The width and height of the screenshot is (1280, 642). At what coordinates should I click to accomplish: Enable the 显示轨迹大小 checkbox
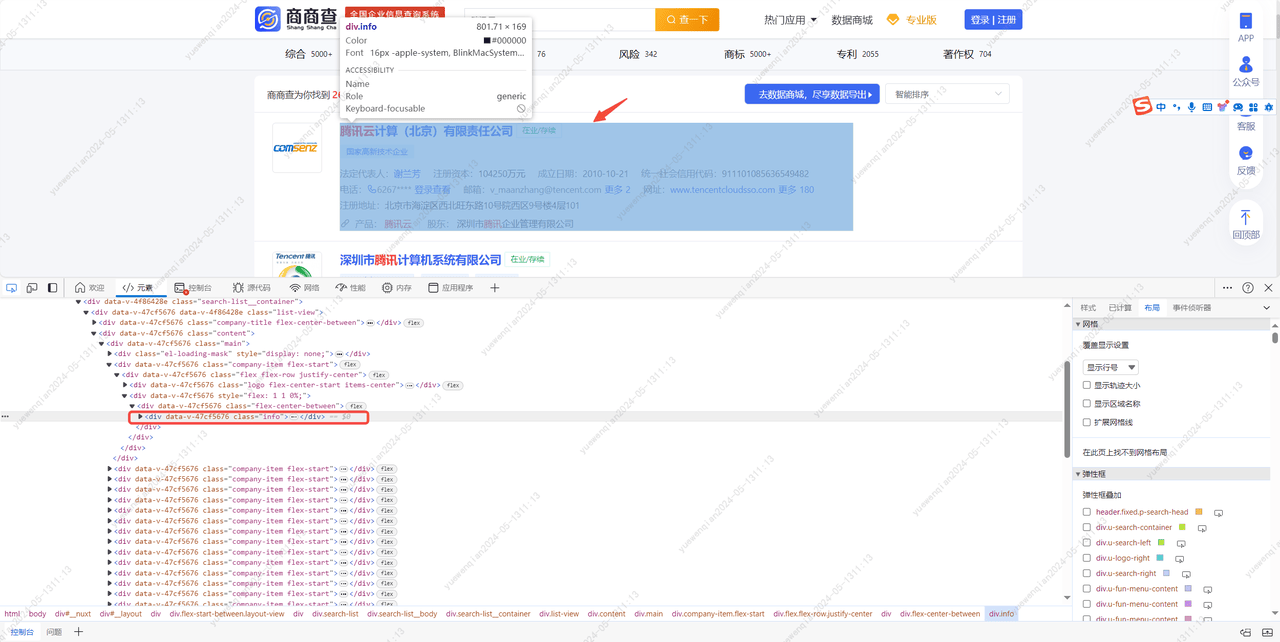[x=1088, y=385]
